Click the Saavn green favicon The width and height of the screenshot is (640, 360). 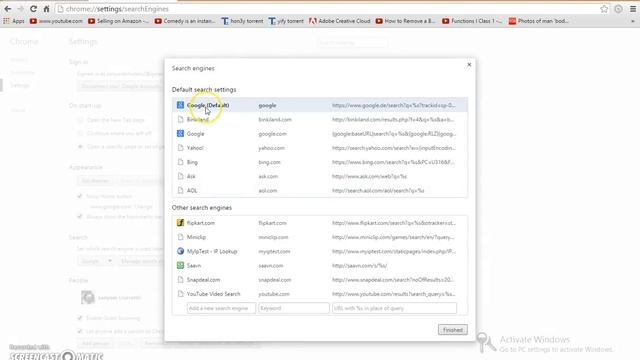tap(180, 265)
